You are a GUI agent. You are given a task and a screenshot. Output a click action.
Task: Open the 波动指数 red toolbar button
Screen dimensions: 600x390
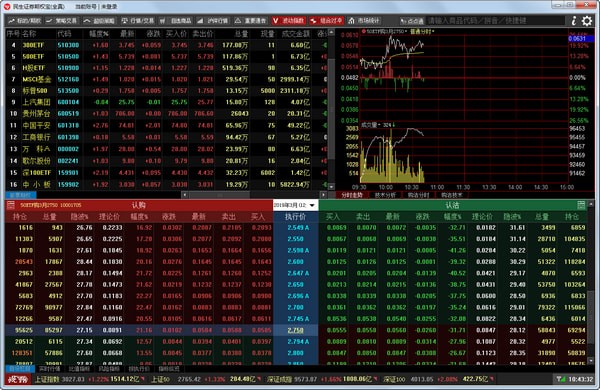coord(289,21)
